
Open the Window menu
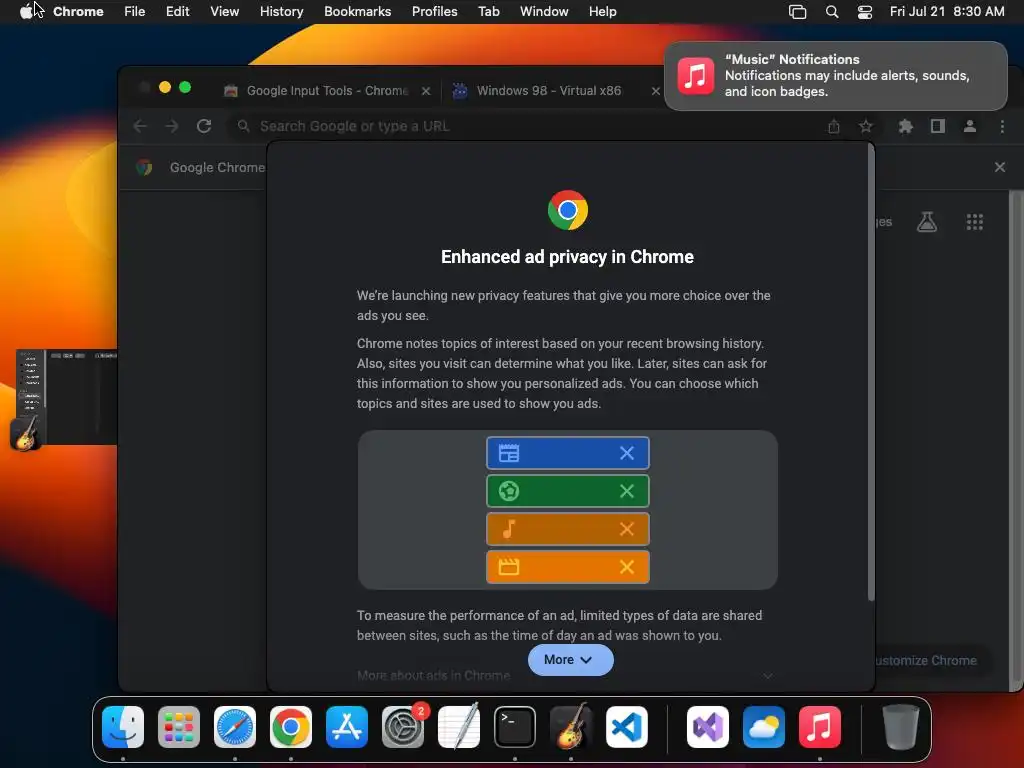(544, 12)
